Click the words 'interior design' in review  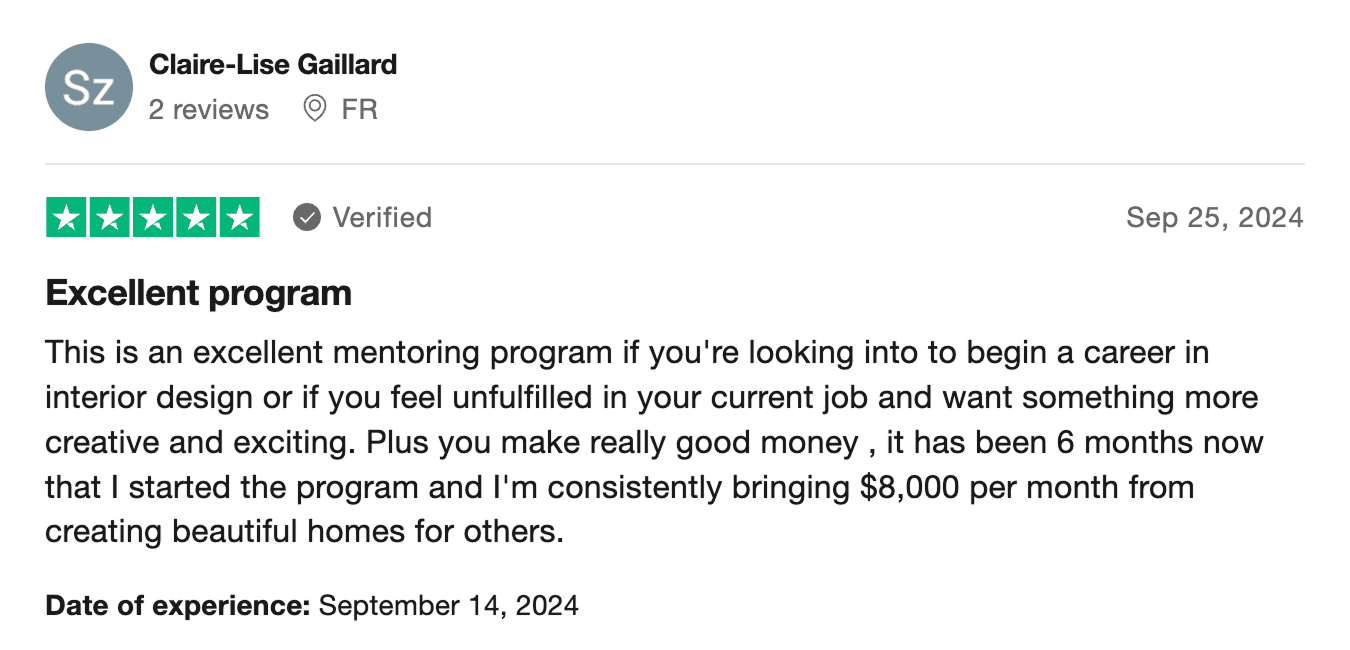pos(148,397)
